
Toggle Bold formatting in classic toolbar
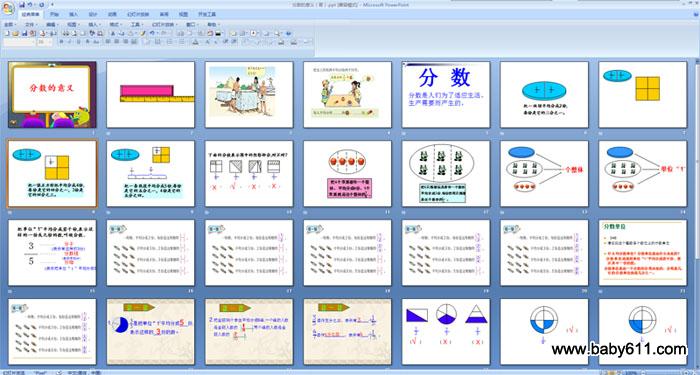click(62, 42)
